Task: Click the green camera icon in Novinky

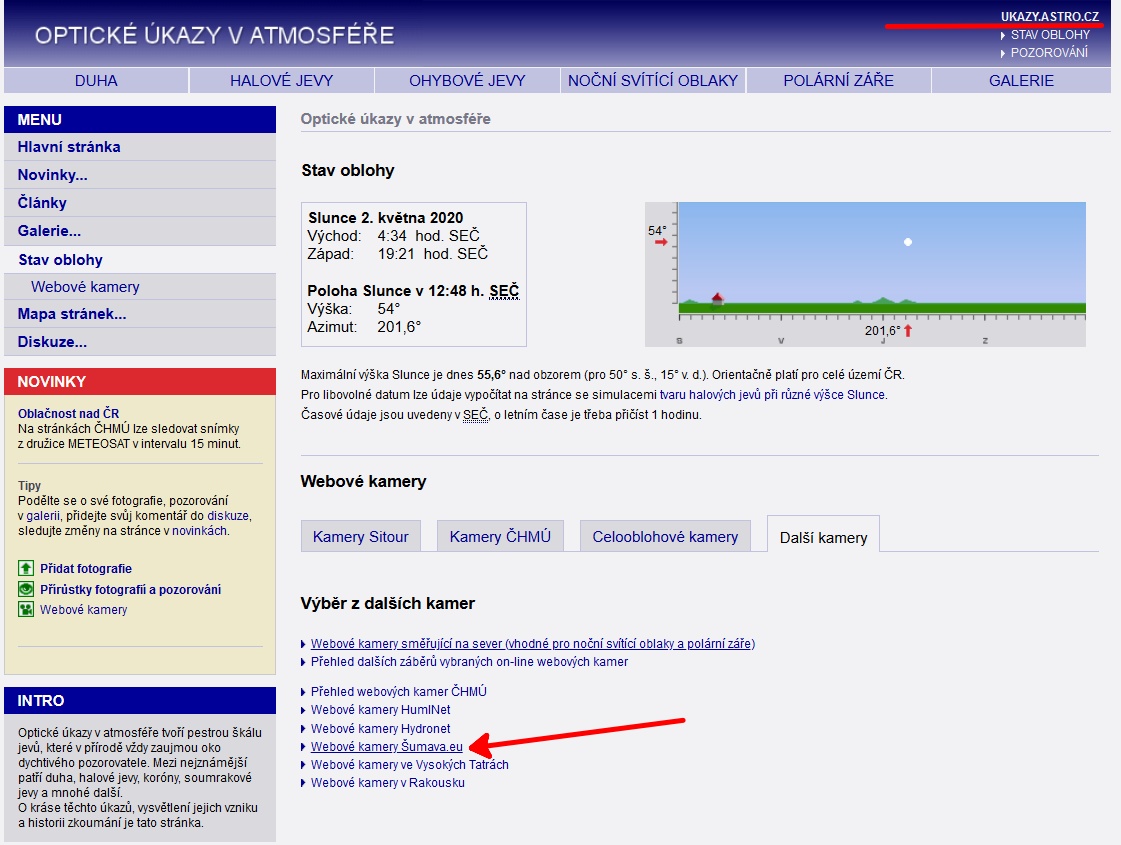Action: click(x=26, y=609)
